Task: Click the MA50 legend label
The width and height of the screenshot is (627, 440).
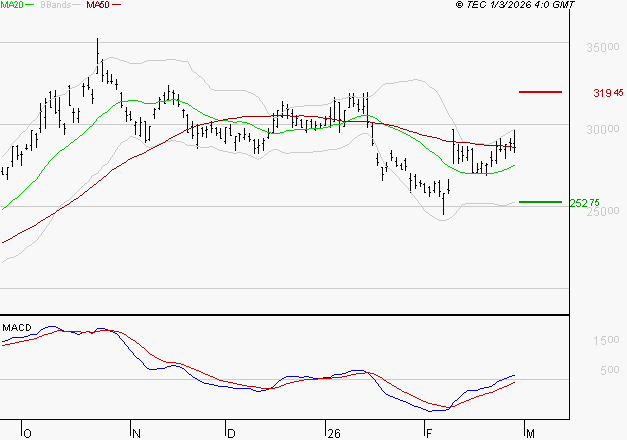Action: tap(98, 5)
